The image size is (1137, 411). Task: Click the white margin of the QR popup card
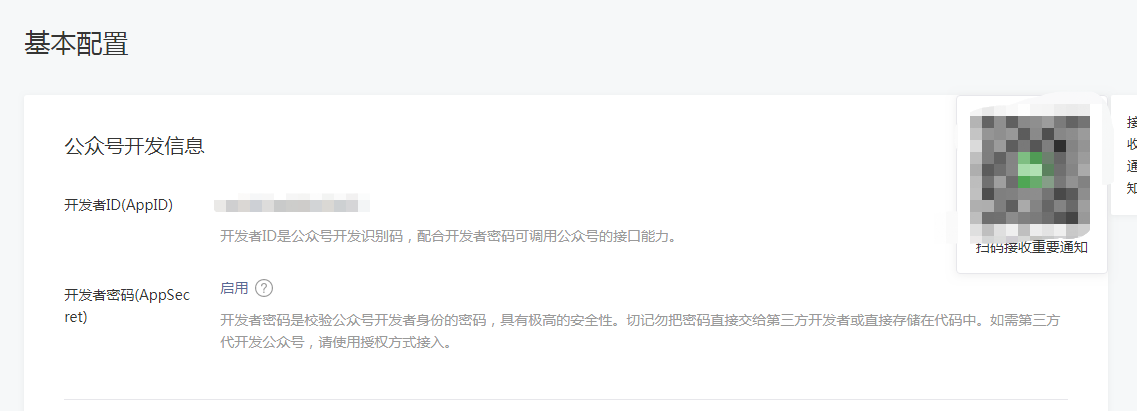pyautogui.click(x=1032, y=265)
